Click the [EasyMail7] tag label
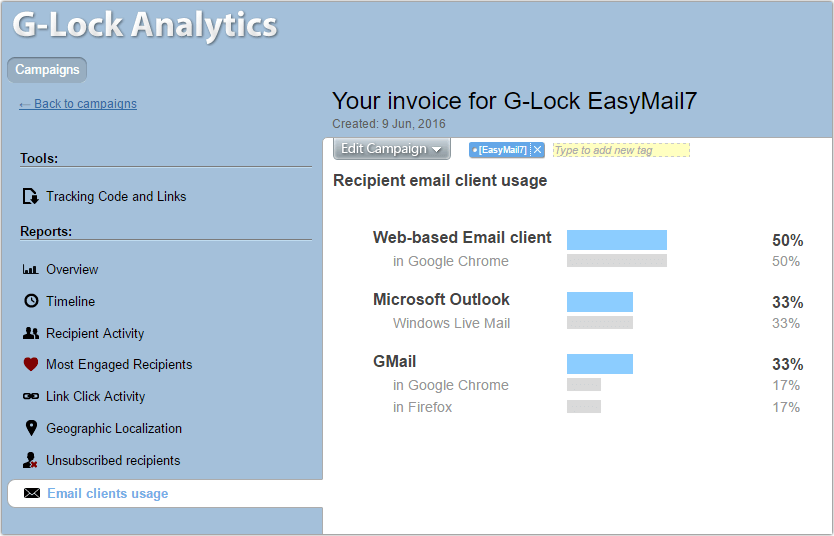 [x=502, y=150]
